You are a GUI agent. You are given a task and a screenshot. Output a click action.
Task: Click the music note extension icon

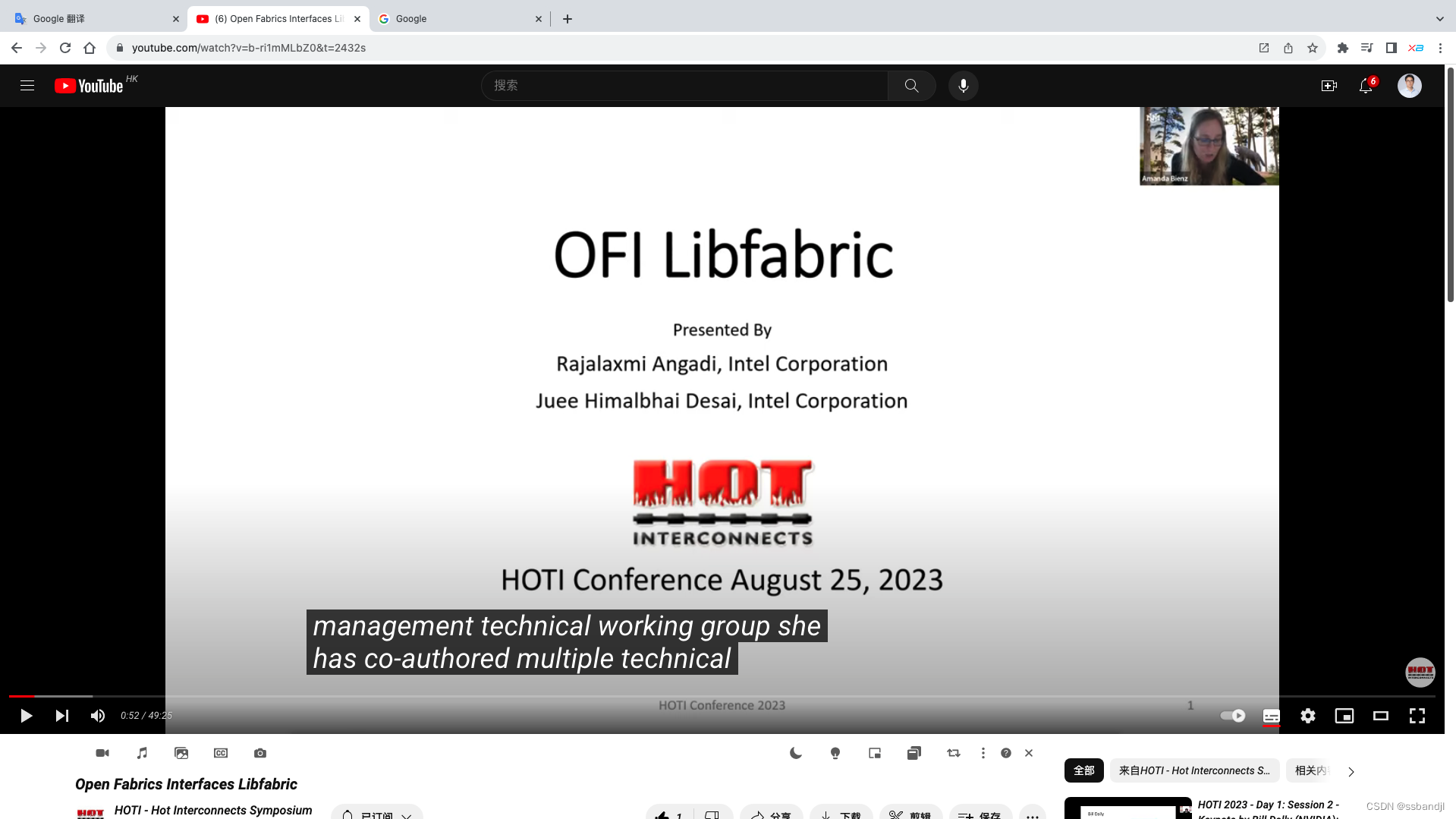point(142,753)
